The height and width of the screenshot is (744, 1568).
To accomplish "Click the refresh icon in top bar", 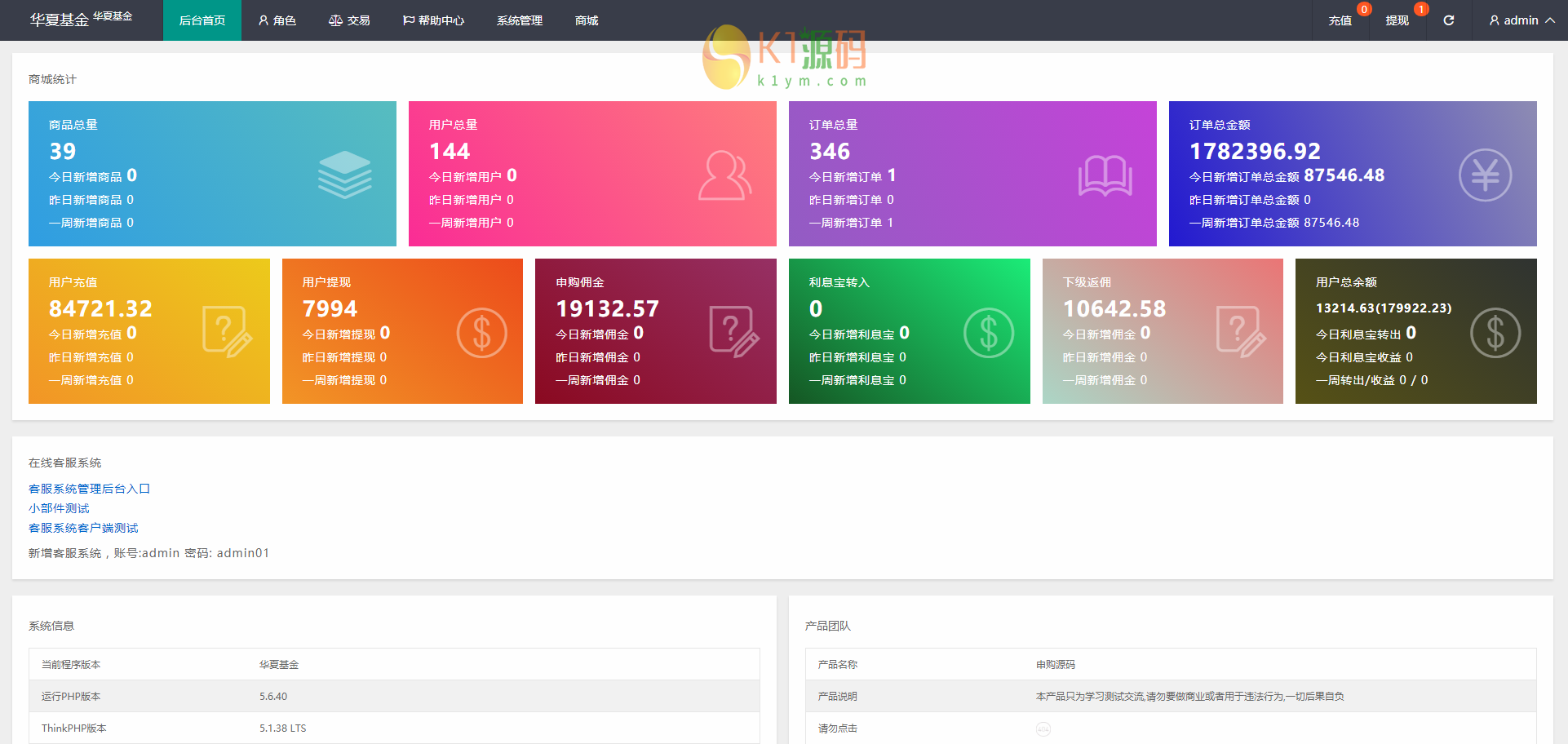I will pyautogui.click(x=1448, y=20).
